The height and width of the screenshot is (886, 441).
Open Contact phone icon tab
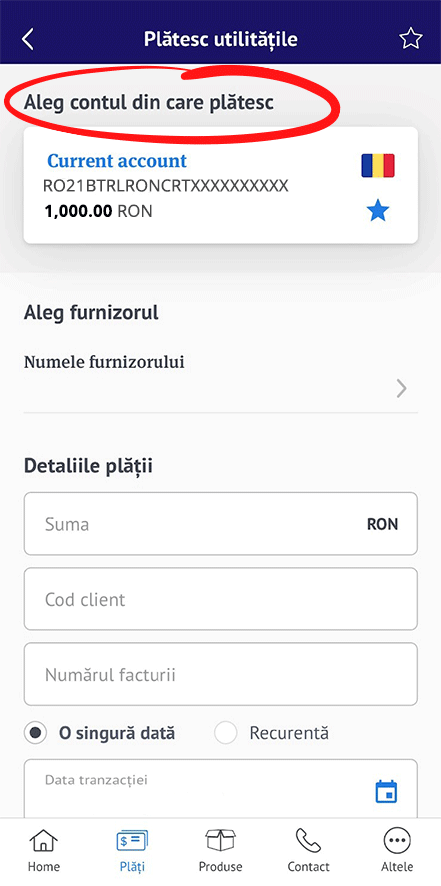point(308,851)
